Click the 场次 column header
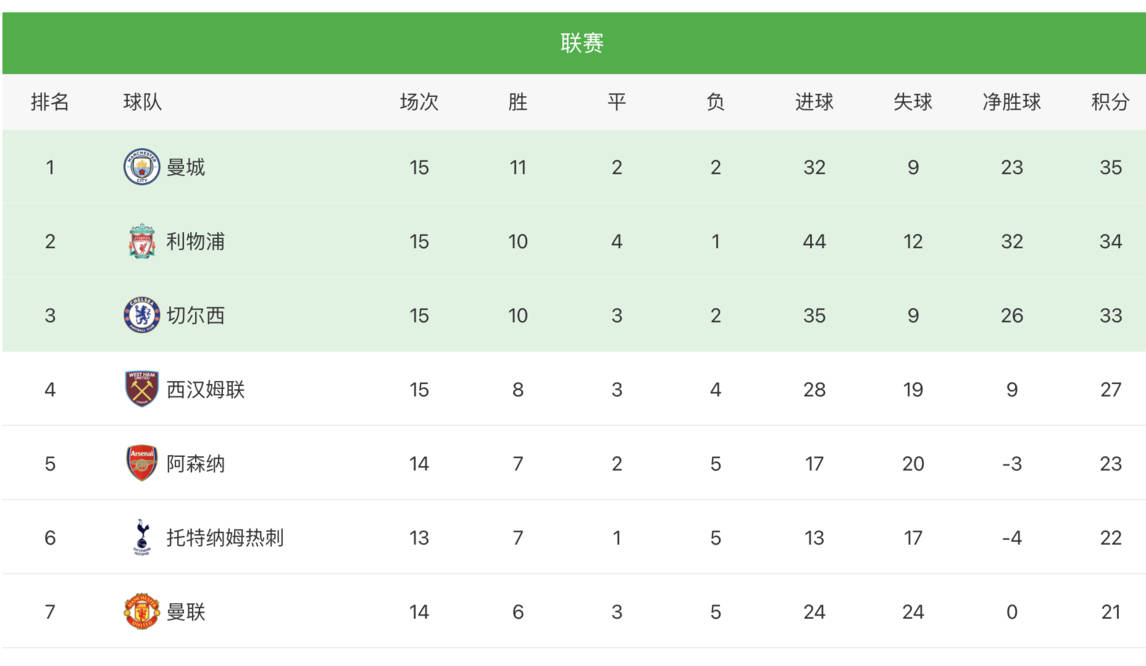Viewport: 1146px width, 666px height. [419, 102]
